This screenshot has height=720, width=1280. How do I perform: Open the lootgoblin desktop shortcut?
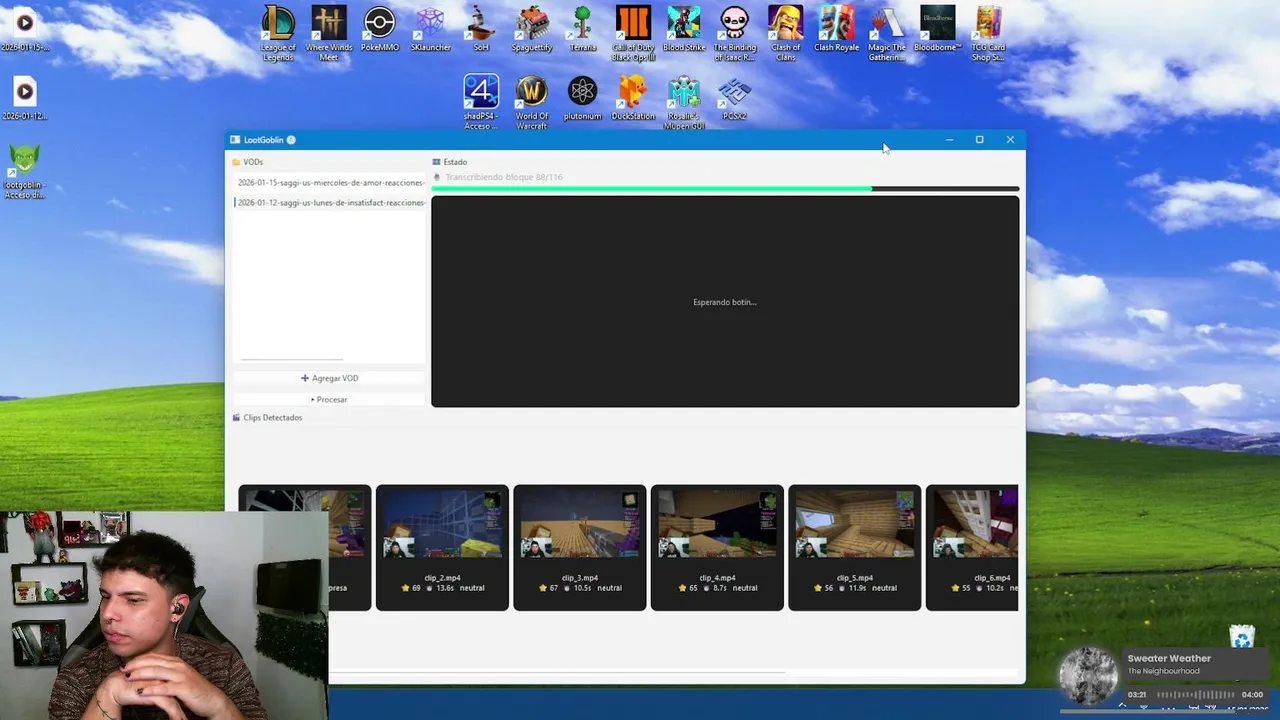point(25,171)
